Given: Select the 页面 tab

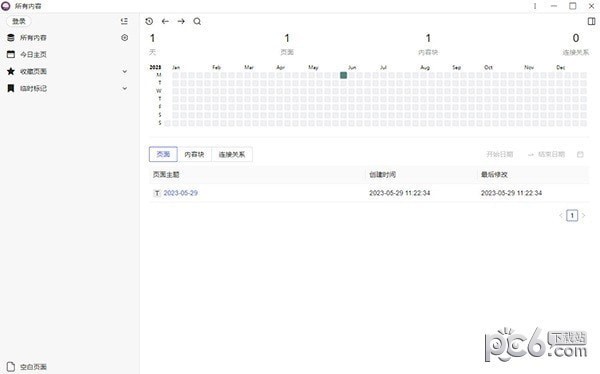Looking at the screenshot, I should [x=163, y=154].
